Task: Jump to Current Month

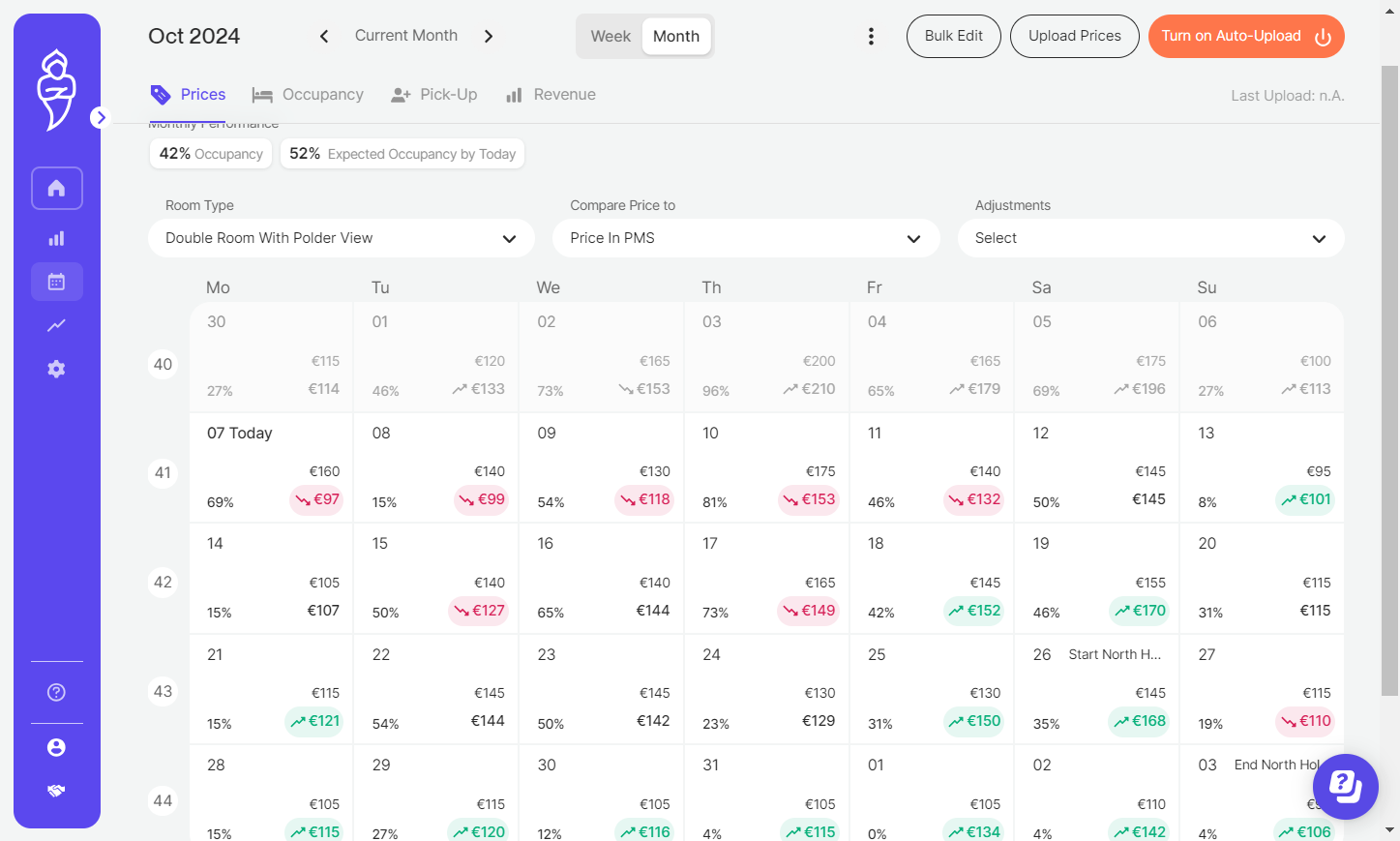Action: (406, 36)
